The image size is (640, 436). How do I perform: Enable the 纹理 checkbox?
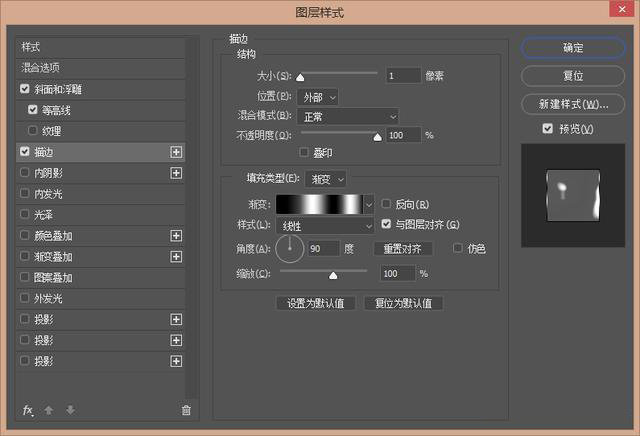tap(33, 131)
